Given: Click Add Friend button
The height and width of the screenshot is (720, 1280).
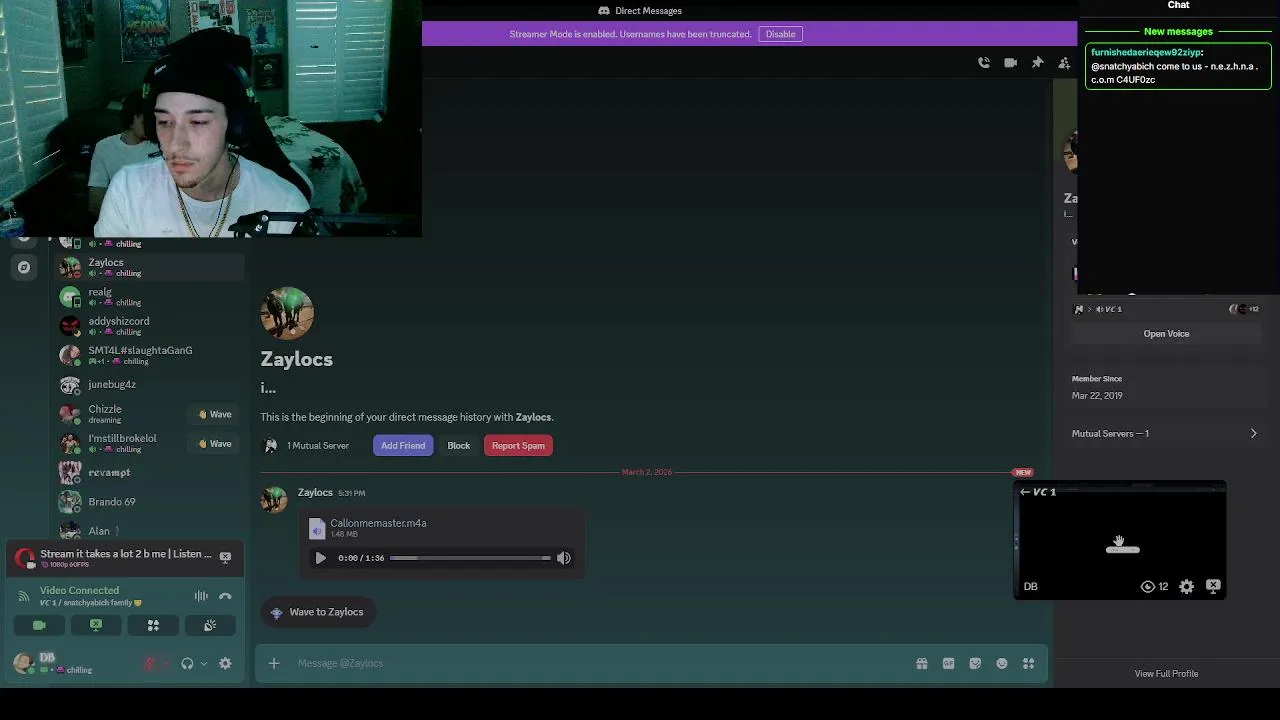Looking at the screenshot, I should tap(403, 446).
